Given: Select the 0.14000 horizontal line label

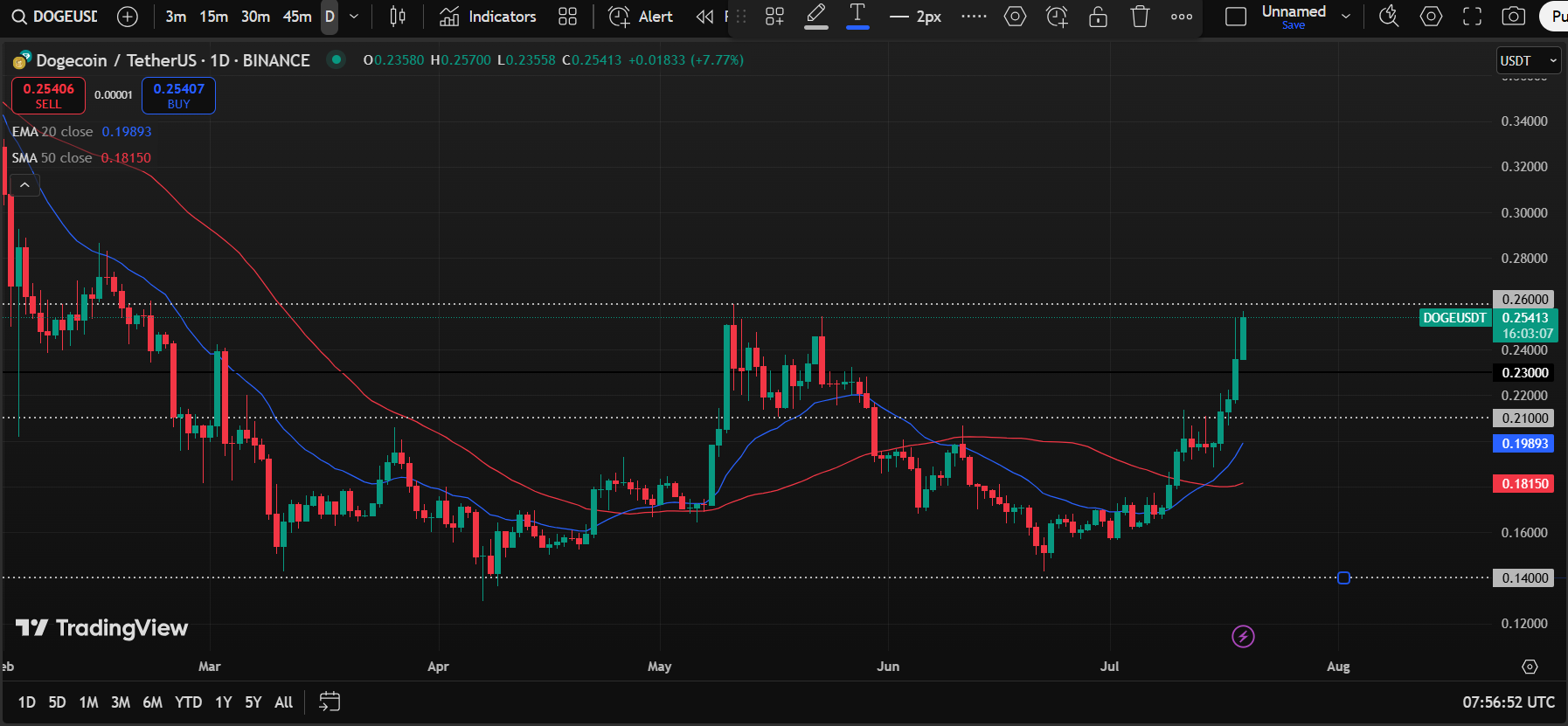Looking at the screenshot, I should tap(1523, 578).
